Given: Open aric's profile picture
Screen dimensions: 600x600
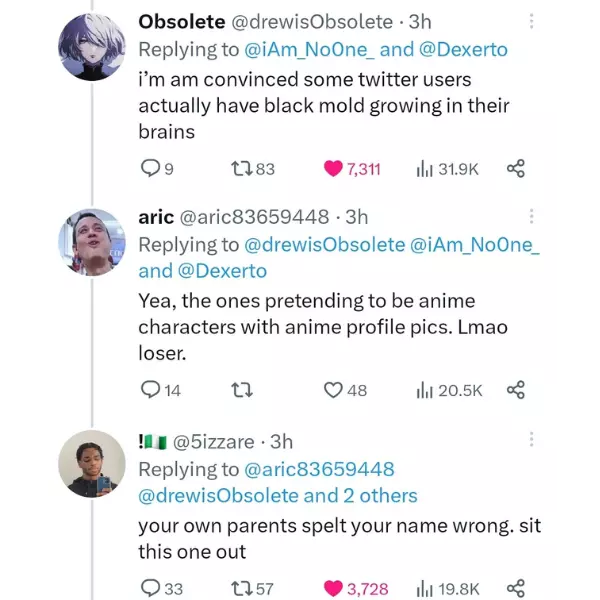Looking at the screenshot, I should 92,245.
